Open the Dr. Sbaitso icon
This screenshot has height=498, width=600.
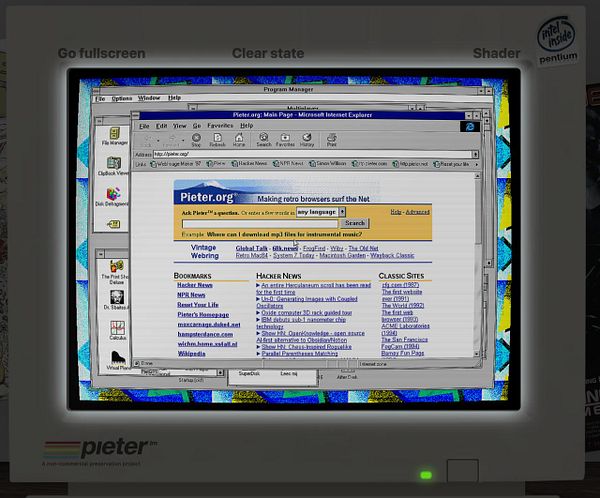[x=117, y=300]
